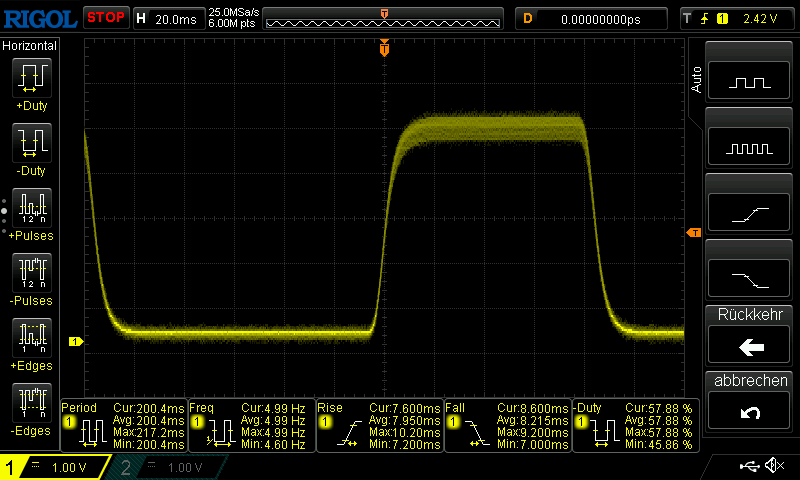Viewport: 800px width, 480px height.
Task: Pick the +Edges measurement icon
Action: pyautogui.click(x=31, y=338)
